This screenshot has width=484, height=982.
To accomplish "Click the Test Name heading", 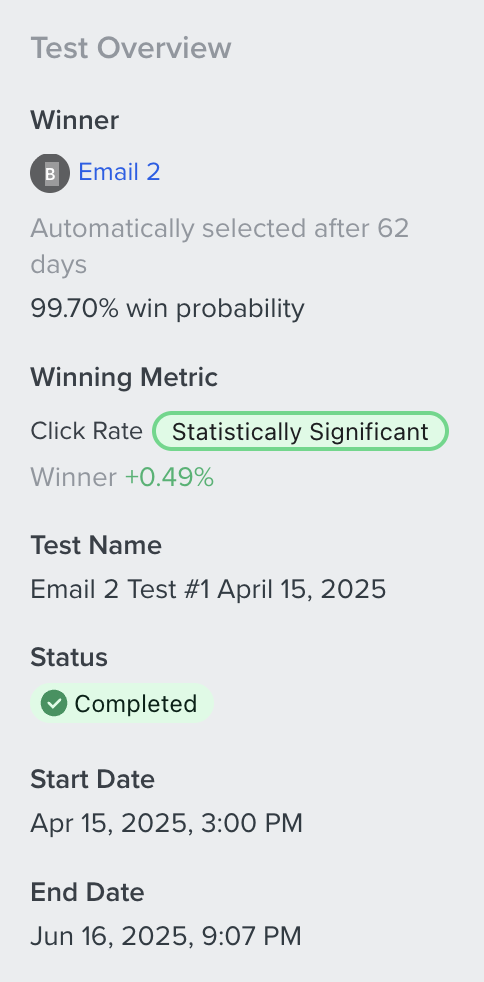I will point(96,545).
